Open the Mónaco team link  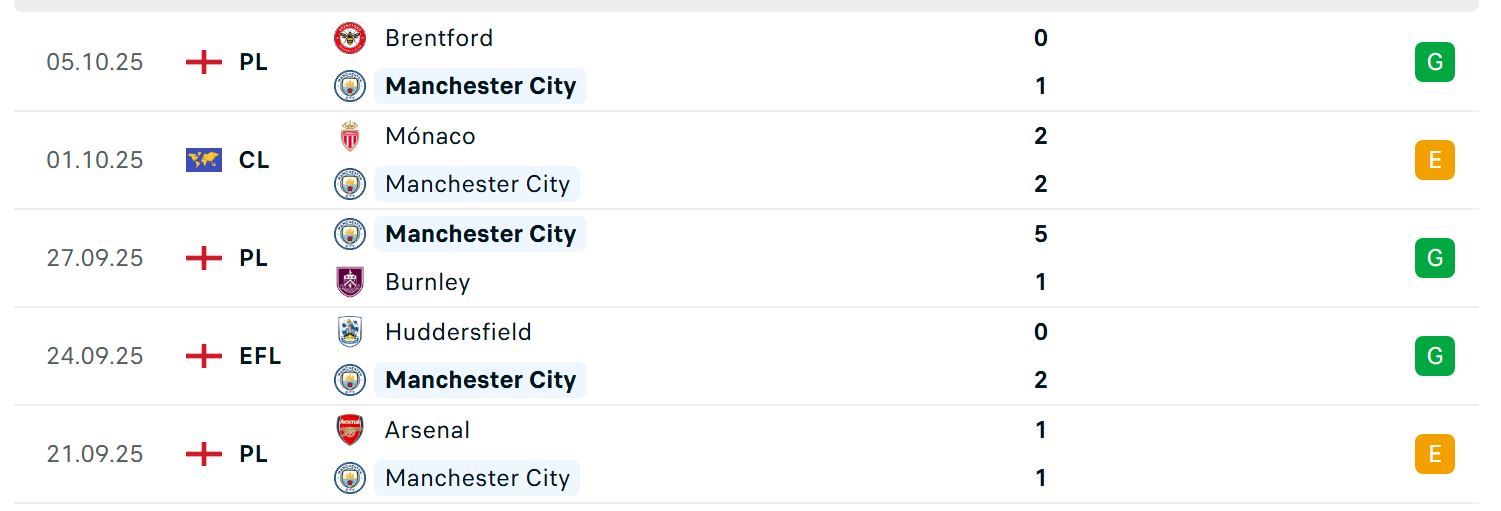(x=430, y=136)
